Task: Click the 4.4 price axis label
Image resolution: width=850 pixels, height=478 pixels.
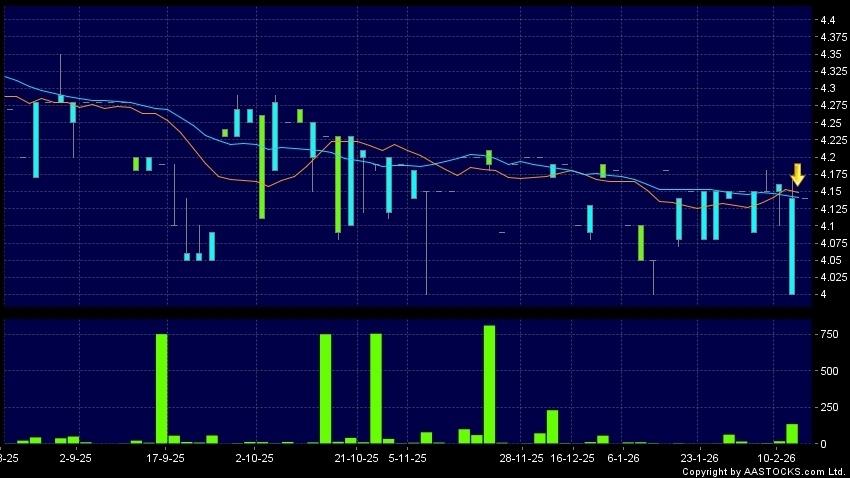Action: point(826,20)
